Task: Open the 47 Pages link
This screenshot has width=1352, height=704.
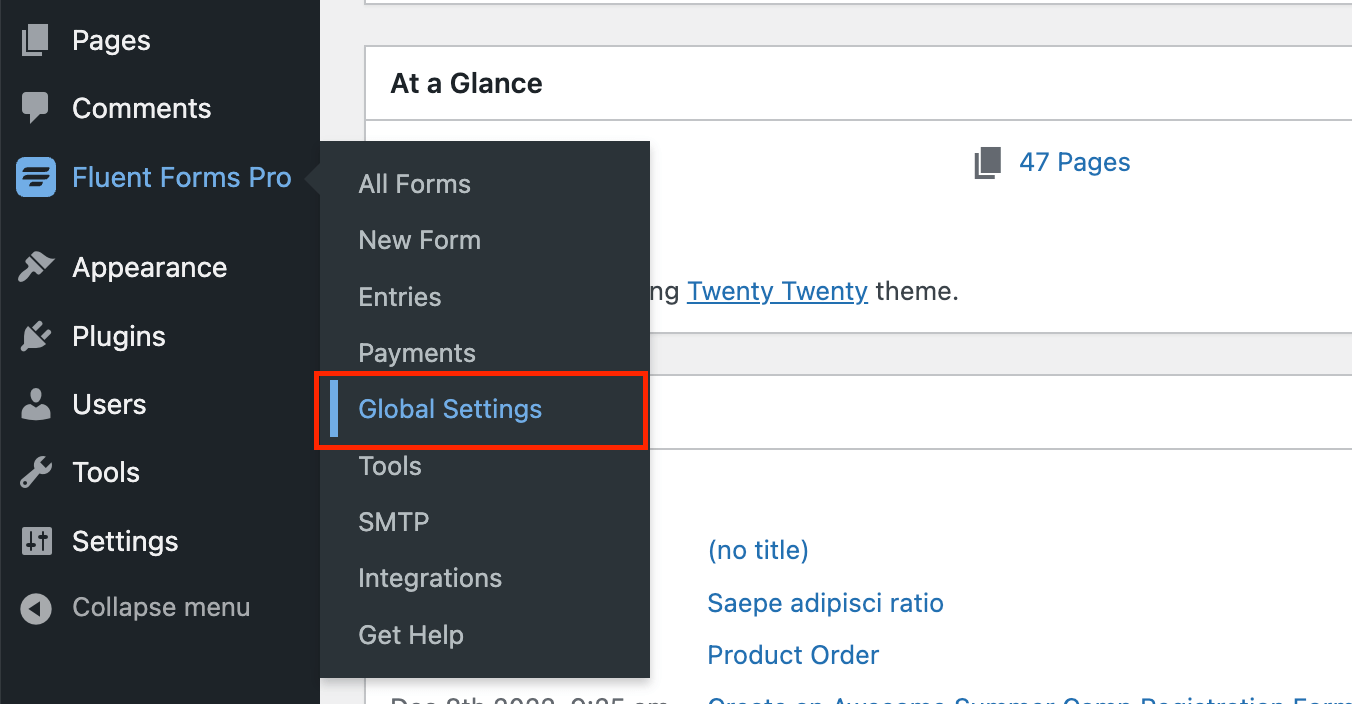Action: (1075, 163)
